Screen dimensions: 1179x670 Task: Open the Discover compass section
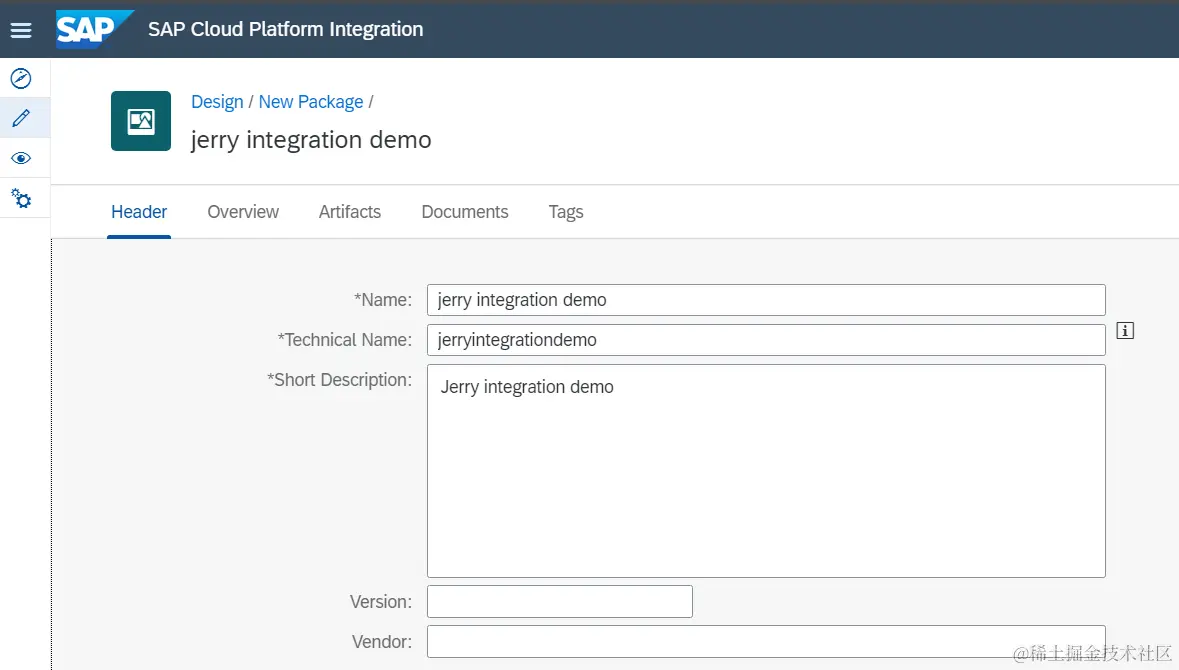click(x=21, y=78)
